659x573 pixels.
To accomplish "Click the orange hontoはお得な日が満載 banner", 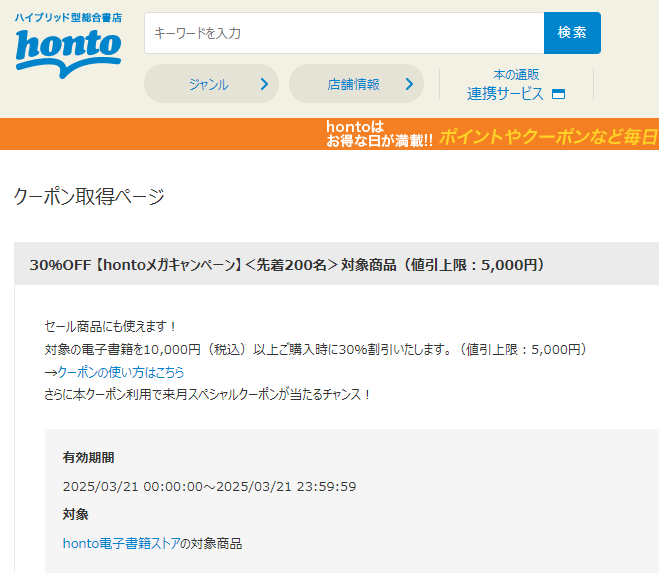I will click(330, 134).
